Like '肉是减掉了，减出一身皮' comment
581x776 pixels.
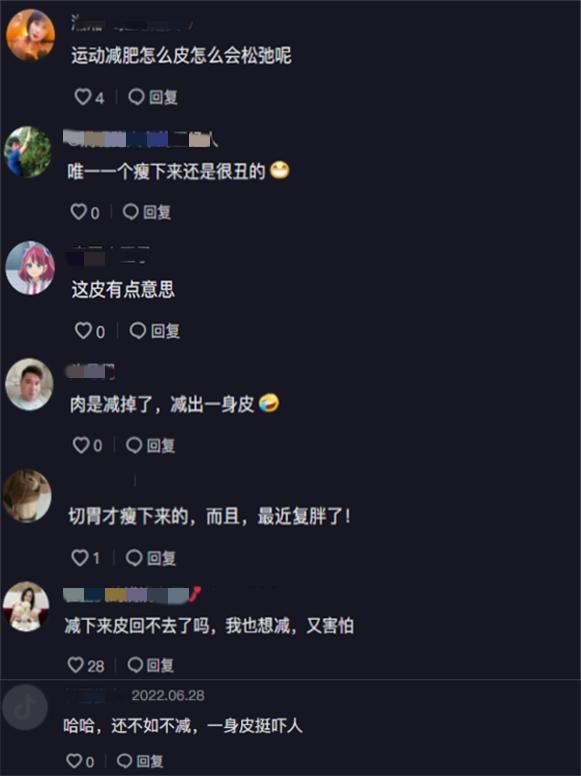point(88,445)
